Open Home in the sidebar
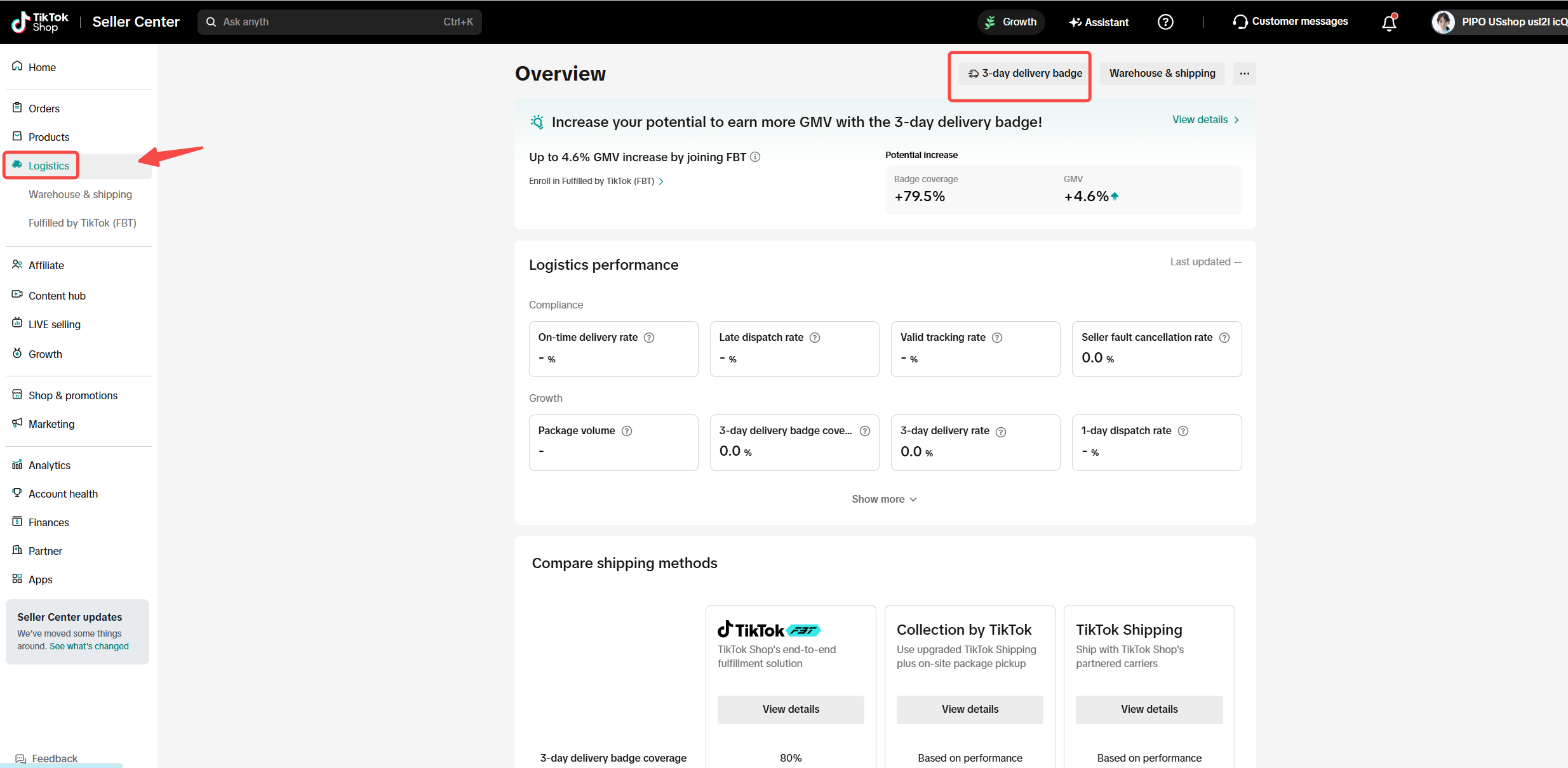 coord(42,67)
